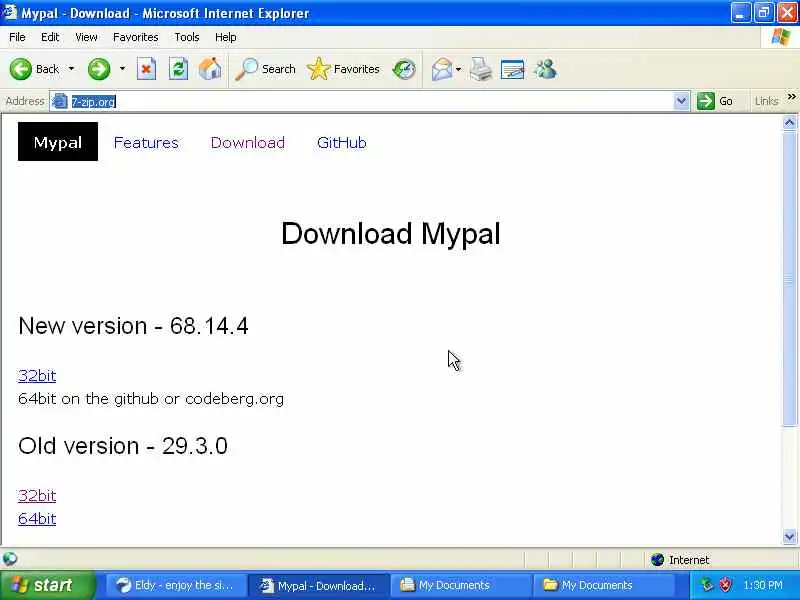The width and height of the screenshot is (800, 600).
Task: Click the Old version - 29.3.0 heading
Action: click(123, 446)
